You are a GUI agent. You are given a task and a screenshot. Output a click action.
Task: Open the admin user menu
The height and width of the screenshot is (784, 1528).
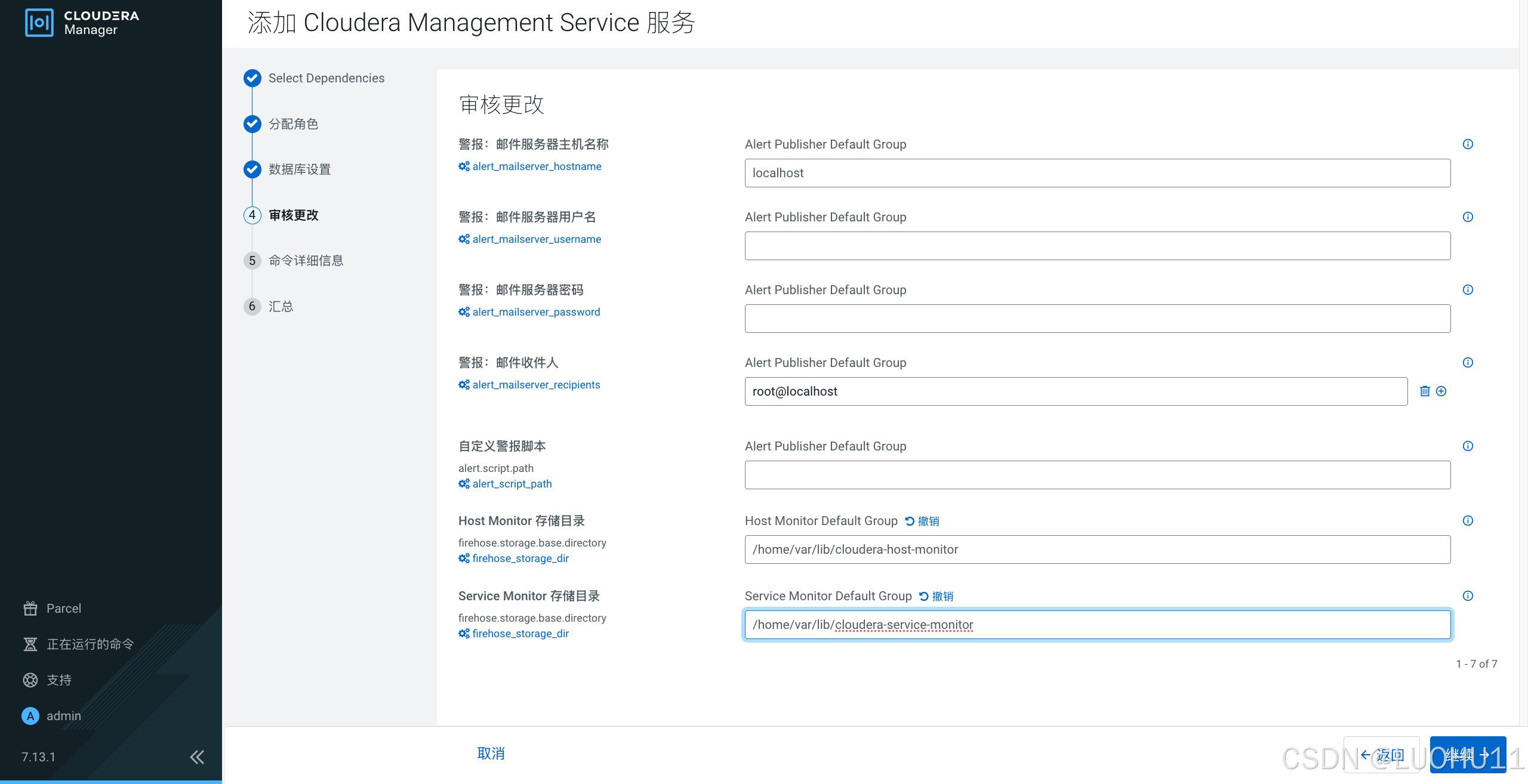tap(63, 716)
